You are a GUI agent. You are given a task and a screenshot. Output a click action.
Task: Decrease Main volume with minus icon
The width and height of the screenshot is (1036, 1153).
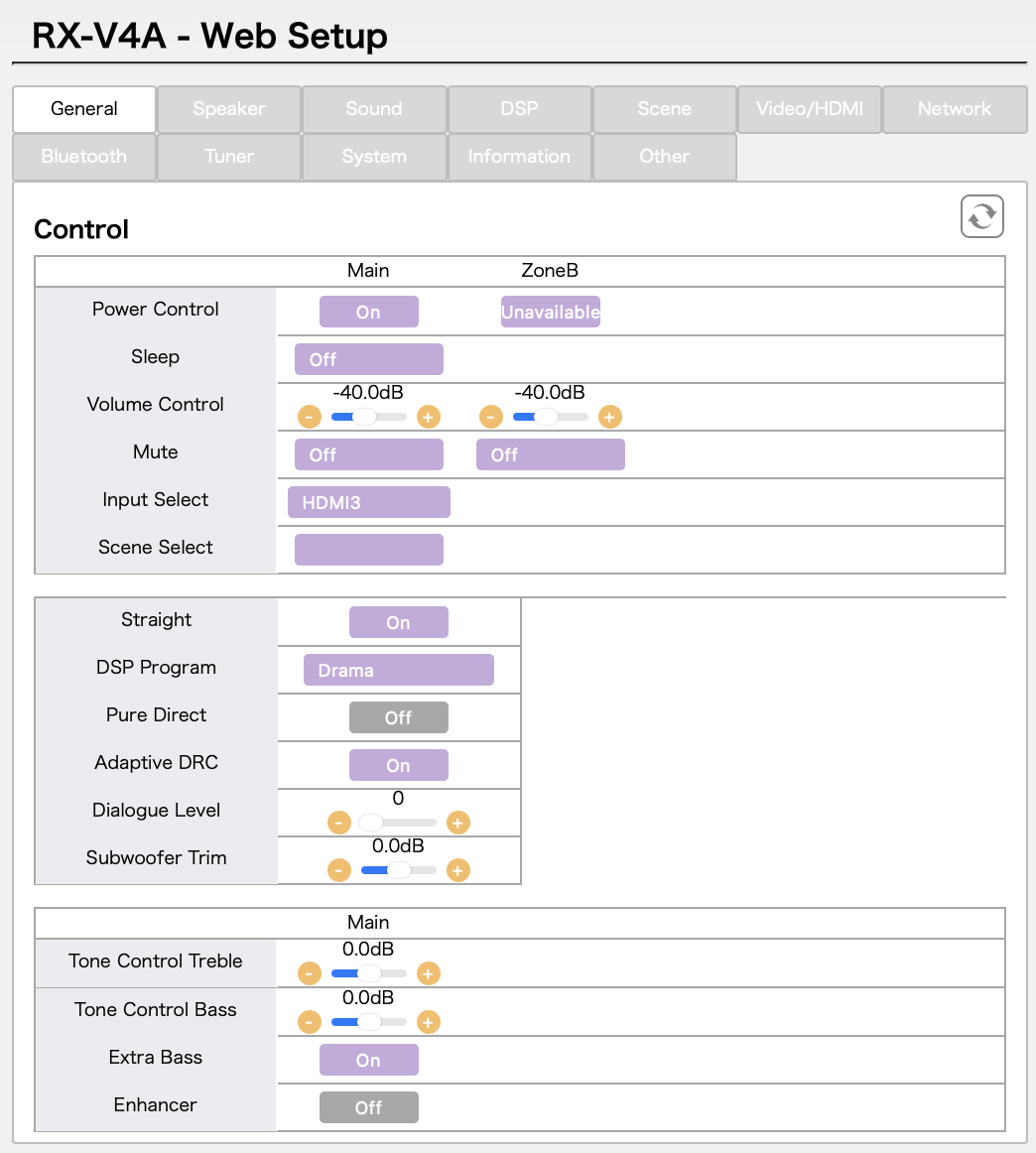[310, 417]
